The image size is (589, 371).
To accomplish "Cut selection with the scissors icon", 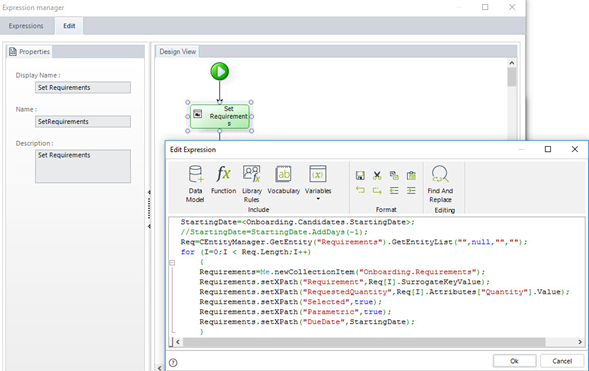I will click(x=377, y=175).
